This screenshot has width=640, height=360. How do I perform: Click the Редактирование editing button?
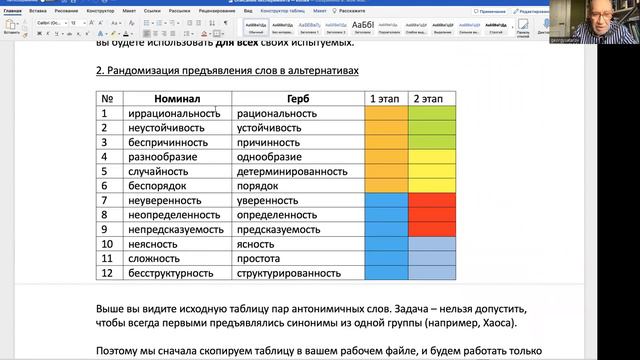click(531, 11)
